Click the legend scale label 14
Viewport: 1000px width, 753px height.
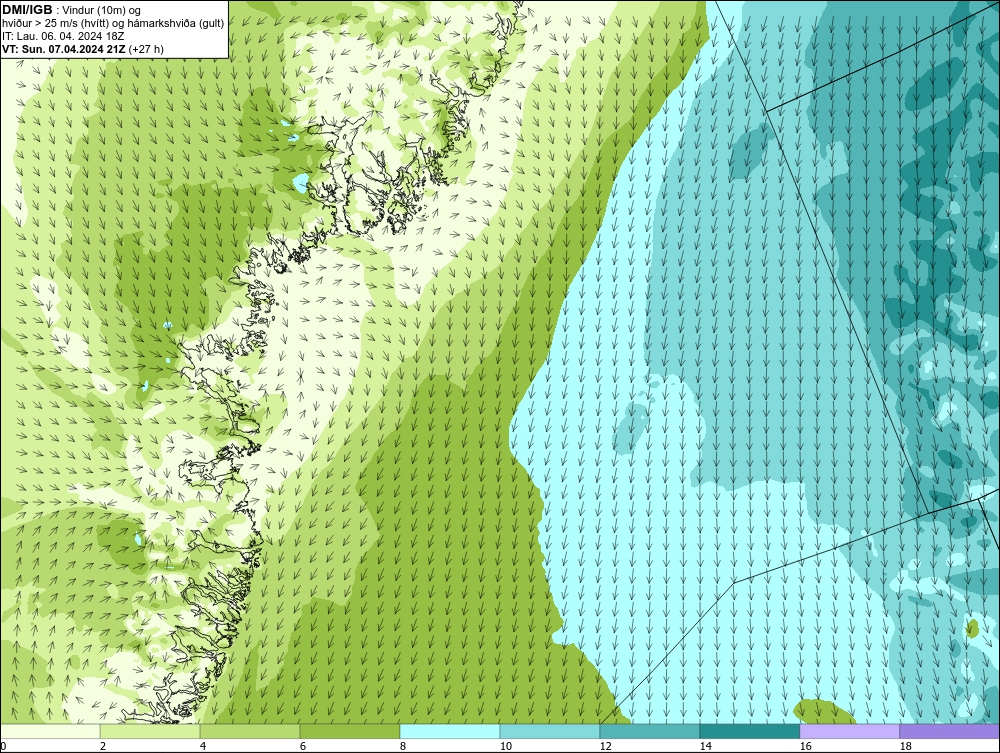705,747
